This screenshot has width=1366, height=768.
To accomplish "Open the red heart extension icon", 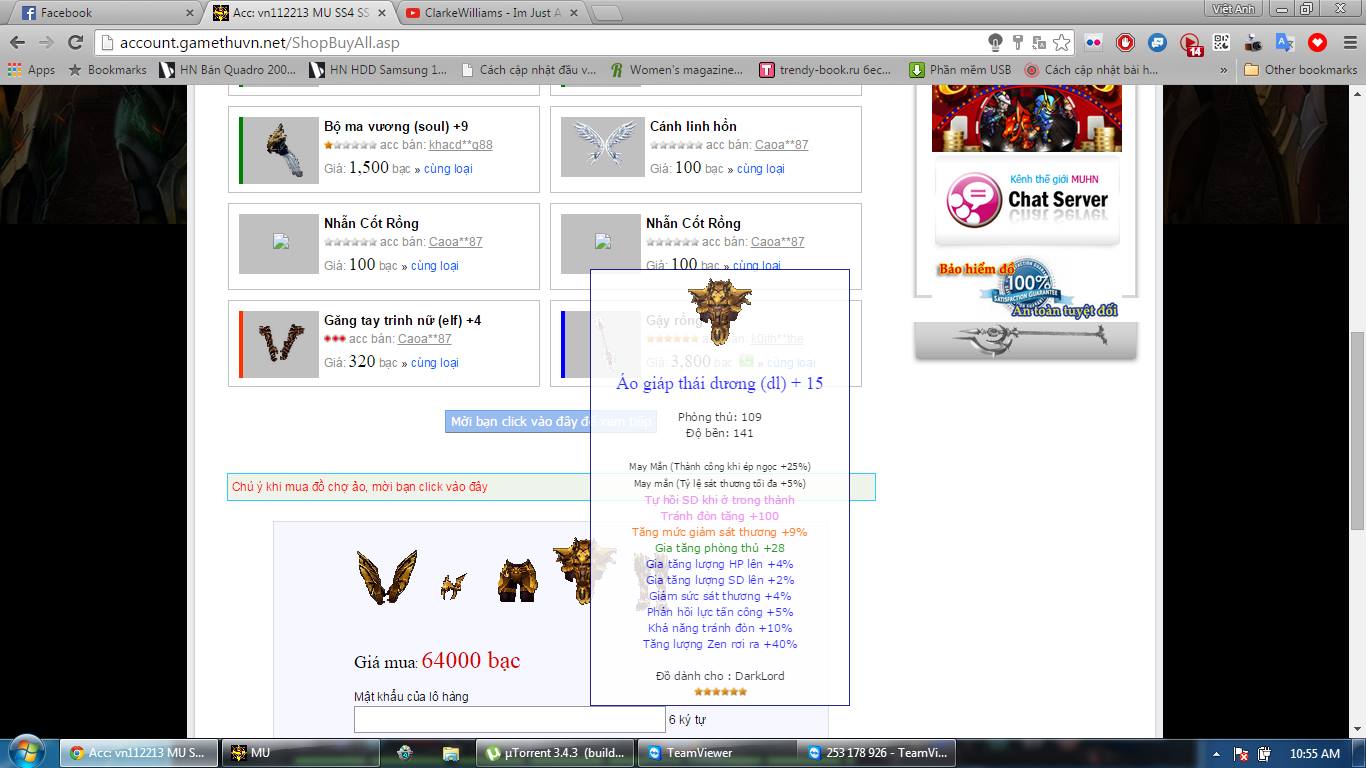I will [x=1317, y=43].
